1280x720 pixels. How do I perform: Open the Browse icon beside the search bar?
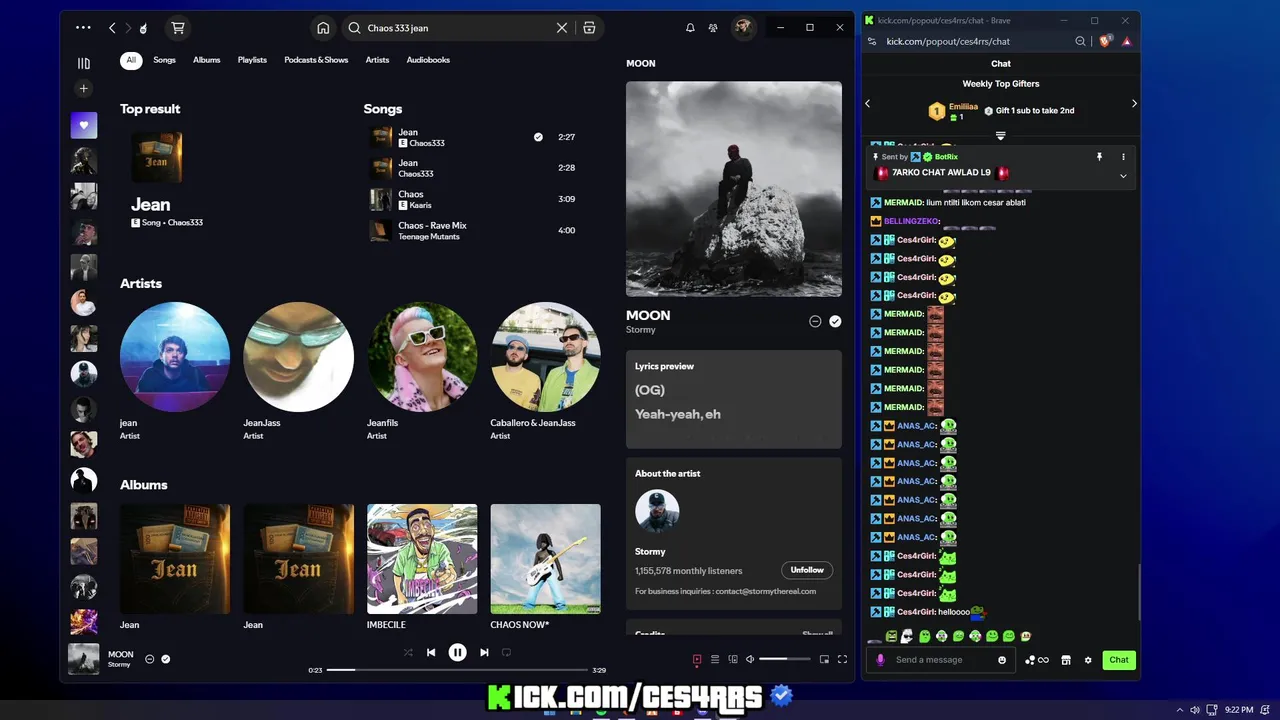pyautogui.click(x=589, y=28)
